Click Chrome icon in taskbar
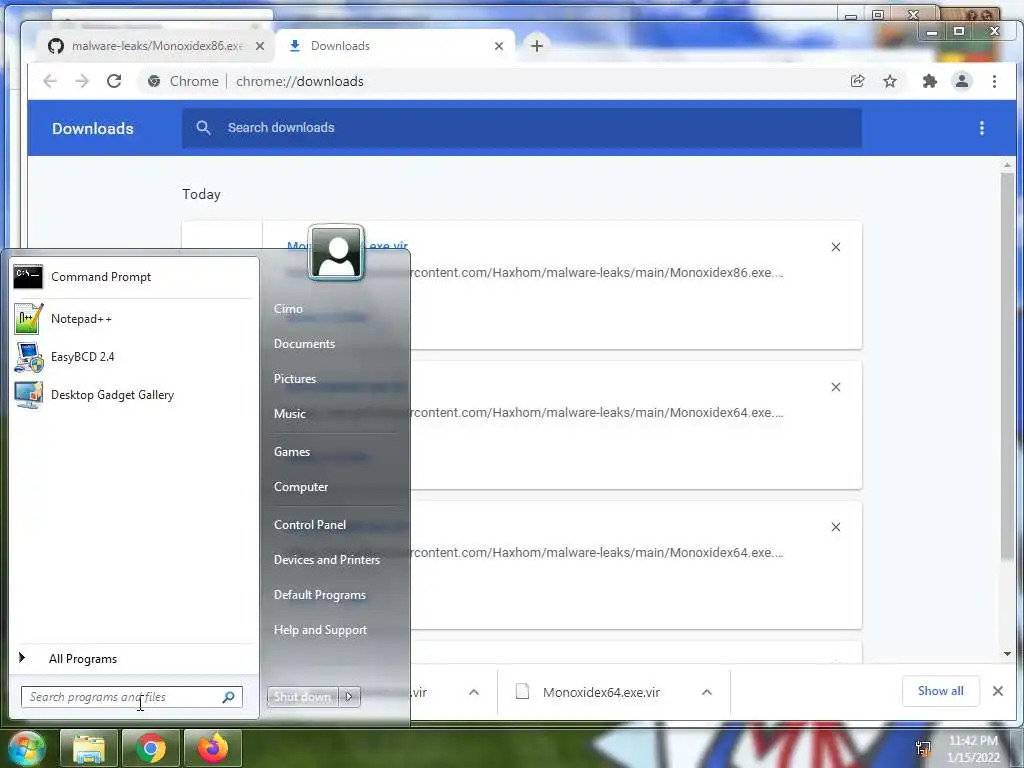 pos(151,748)
